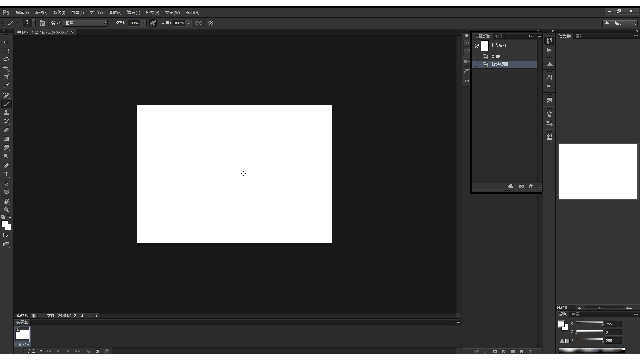640x360 pixels.
Task: Select the Dodge tool
Action: (6, 156)
